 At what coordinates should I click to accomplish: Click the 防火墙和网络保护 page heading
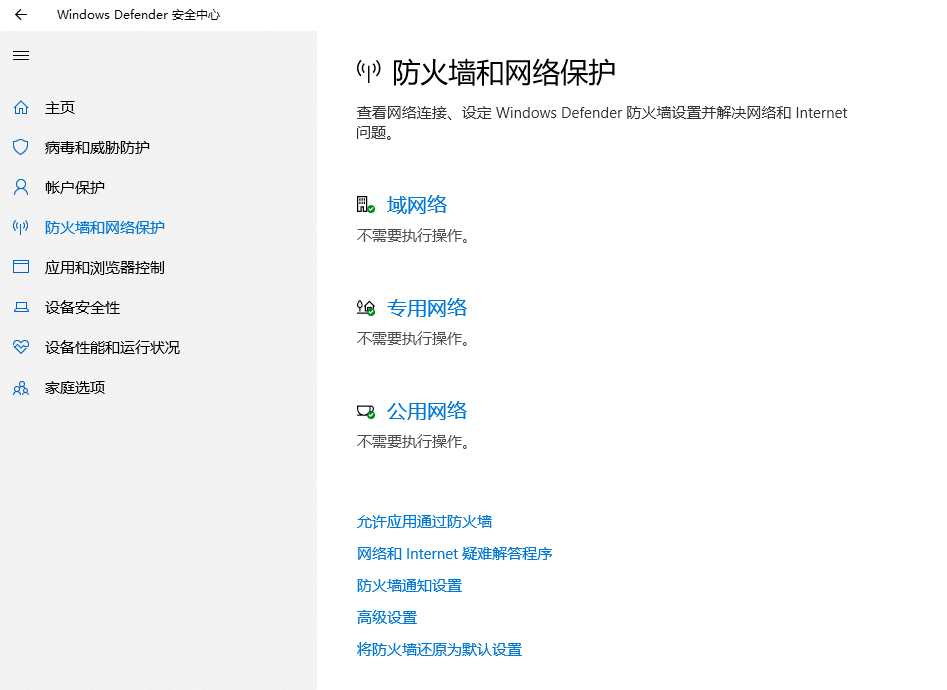504,73
